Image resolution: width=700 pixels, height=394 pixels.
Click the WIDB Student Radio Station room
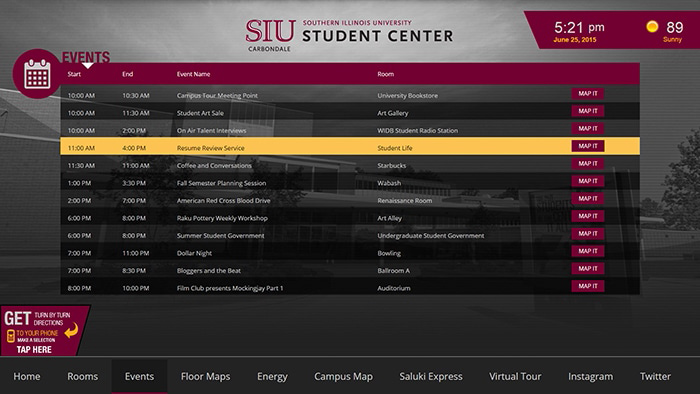click(418, 131)
